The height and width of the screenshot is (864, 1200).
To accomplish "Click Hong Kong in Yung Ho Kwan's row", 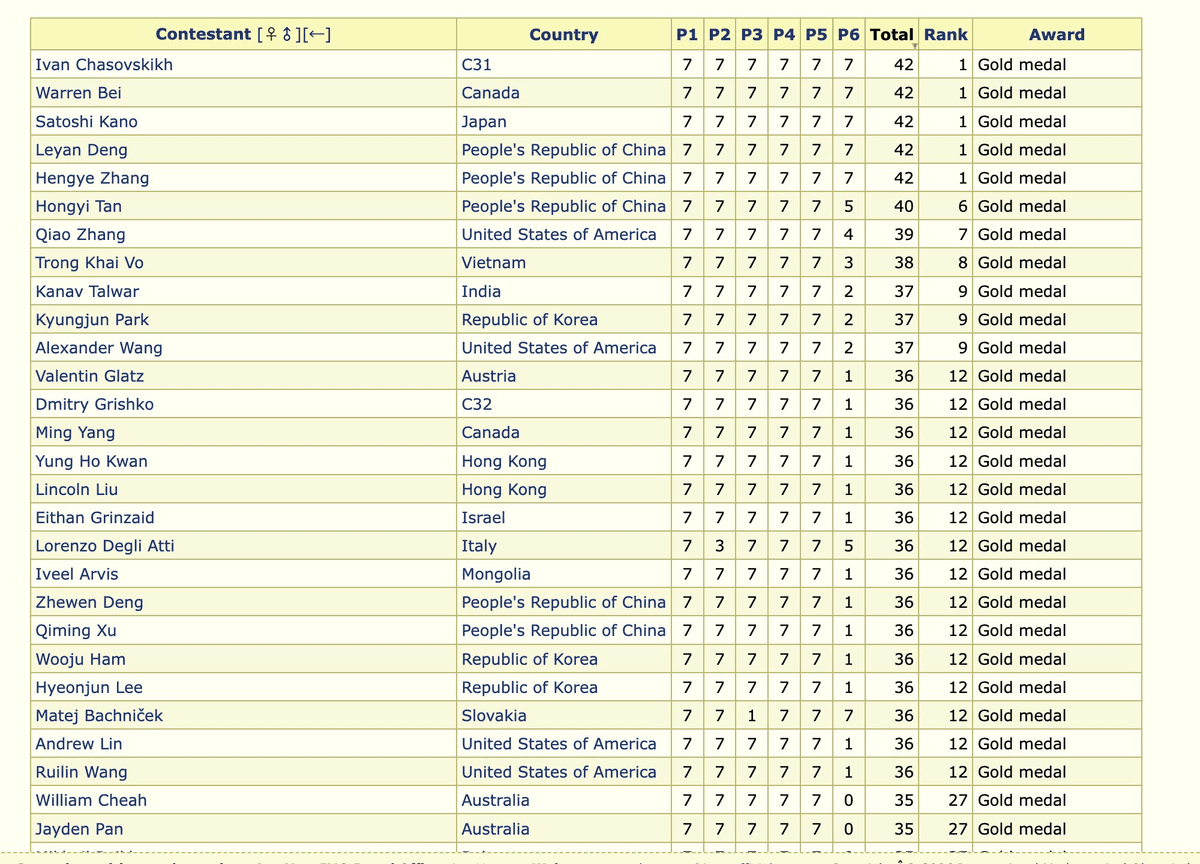I will [x=504, y=462].
